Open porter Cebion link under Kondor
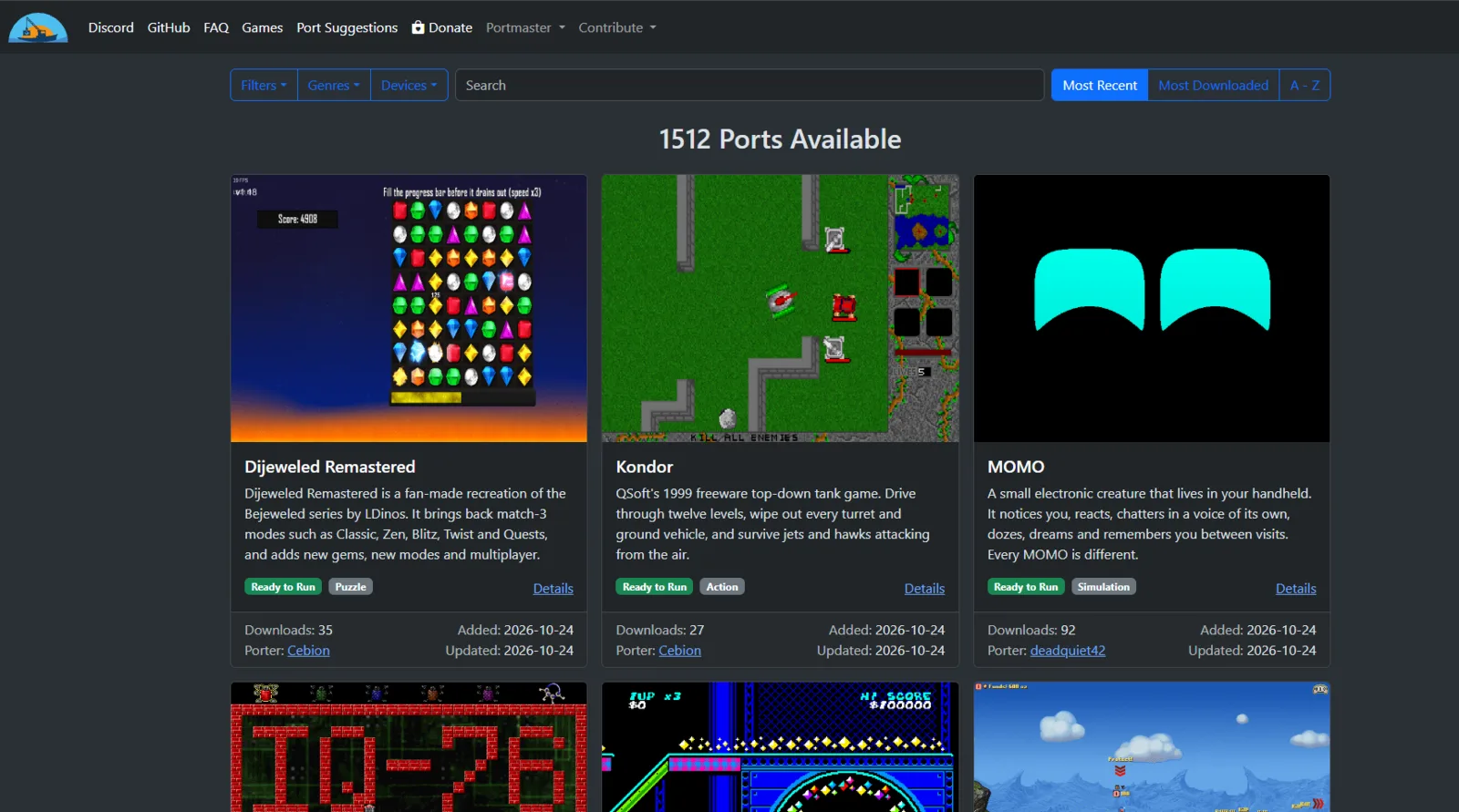 pos(680,651)
